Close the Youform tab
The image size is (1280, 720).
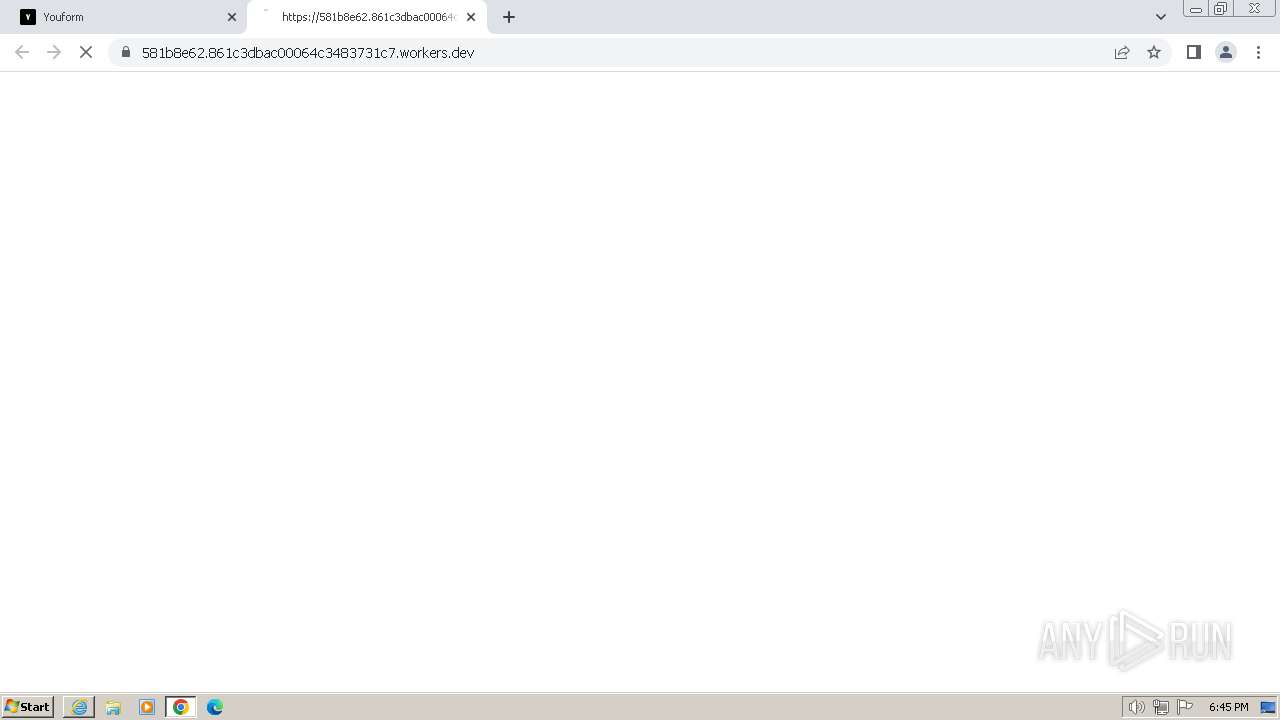point(232,17)
